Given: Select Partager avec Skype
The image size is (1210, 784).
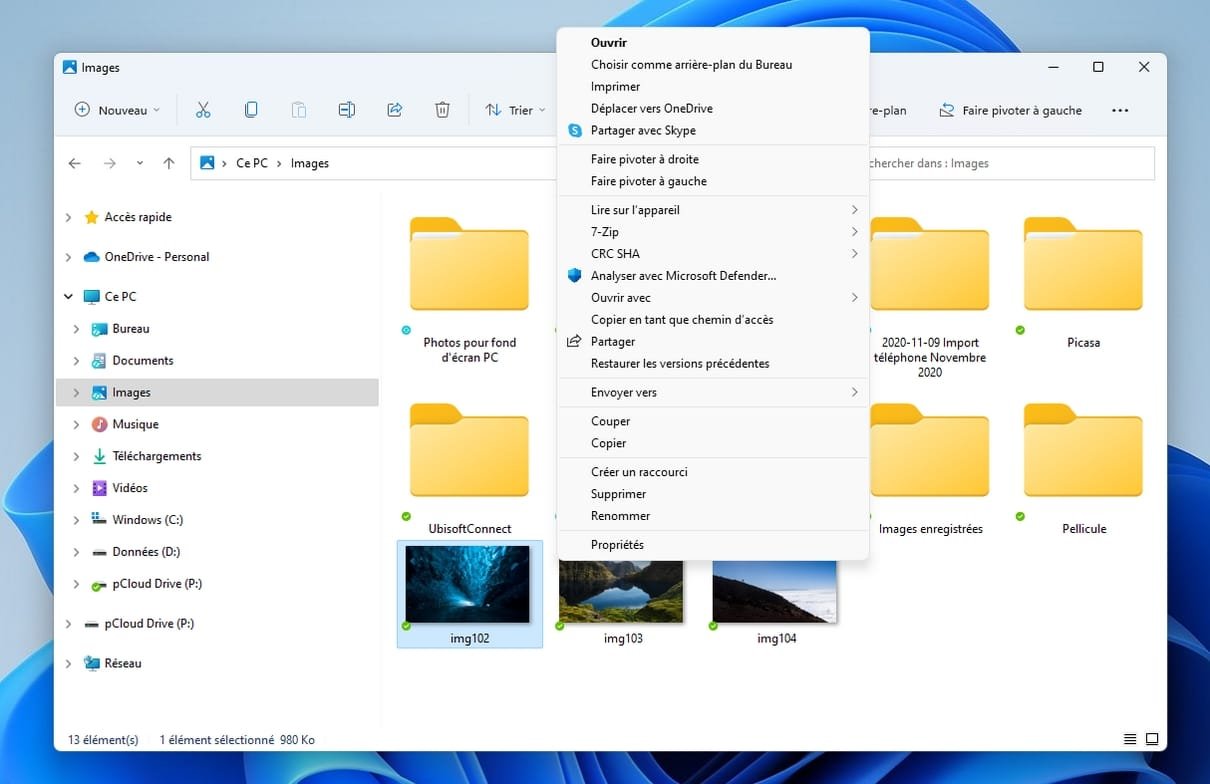Looking at the screenshot, I should pos(712,131).
